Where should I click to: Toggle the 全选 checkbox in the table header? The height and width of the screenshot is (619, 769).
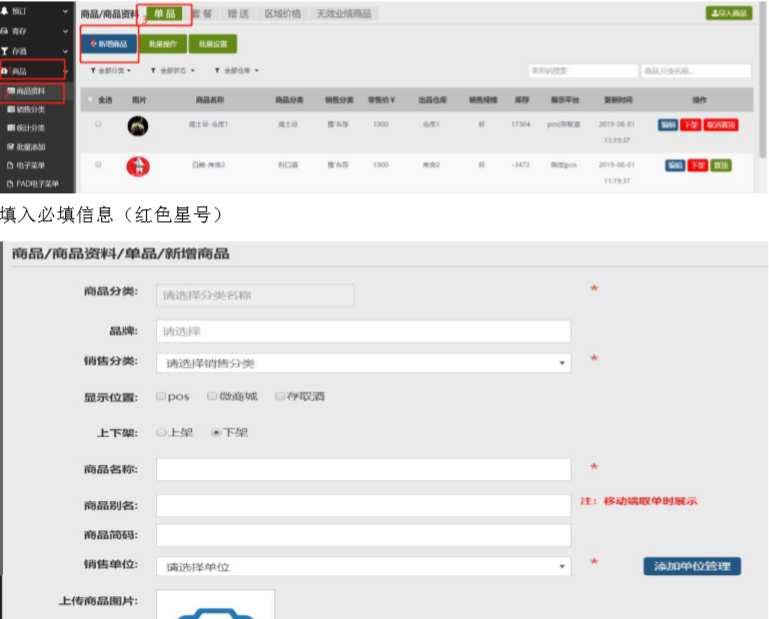click(x=90, y=100)
